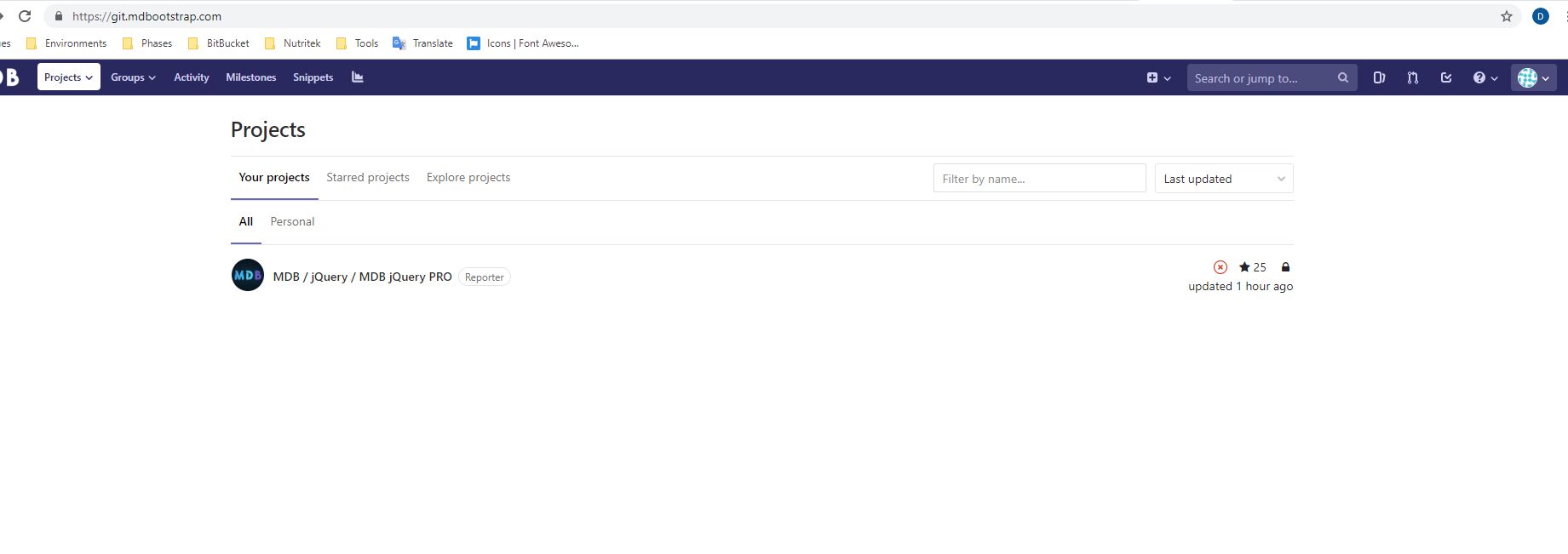Click the private project lock icon
Screen dimensions: 1568x554
click(x=1286, y=267)
